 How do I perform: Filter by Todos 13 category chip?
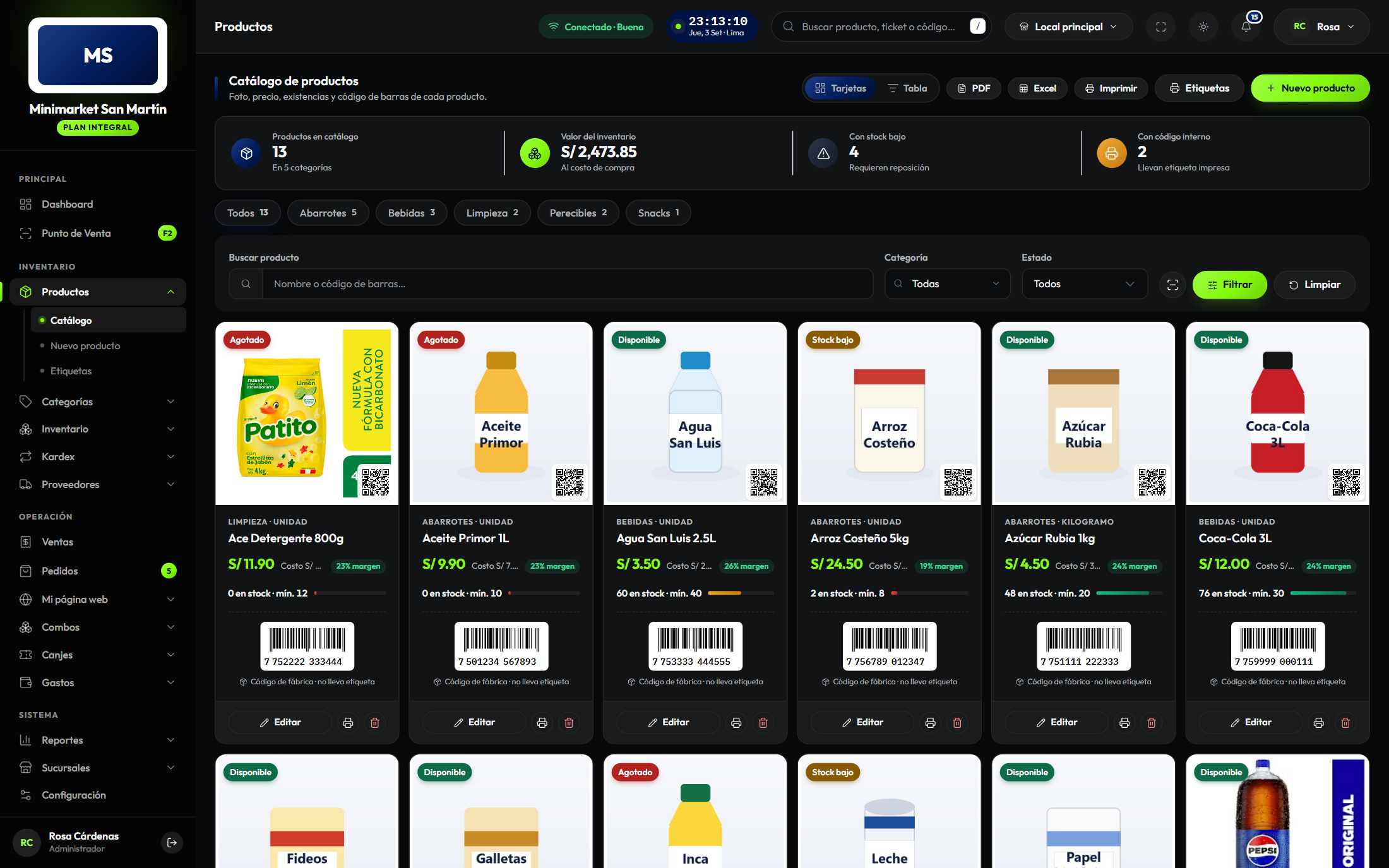coord(247,213)
